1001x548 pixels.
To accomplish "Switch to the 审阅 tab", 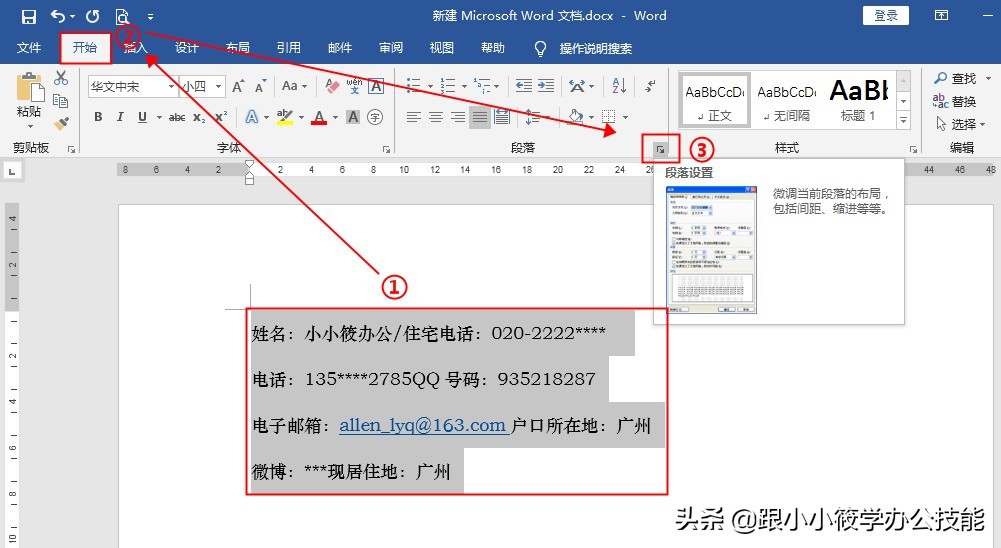I will click(391, 48).
